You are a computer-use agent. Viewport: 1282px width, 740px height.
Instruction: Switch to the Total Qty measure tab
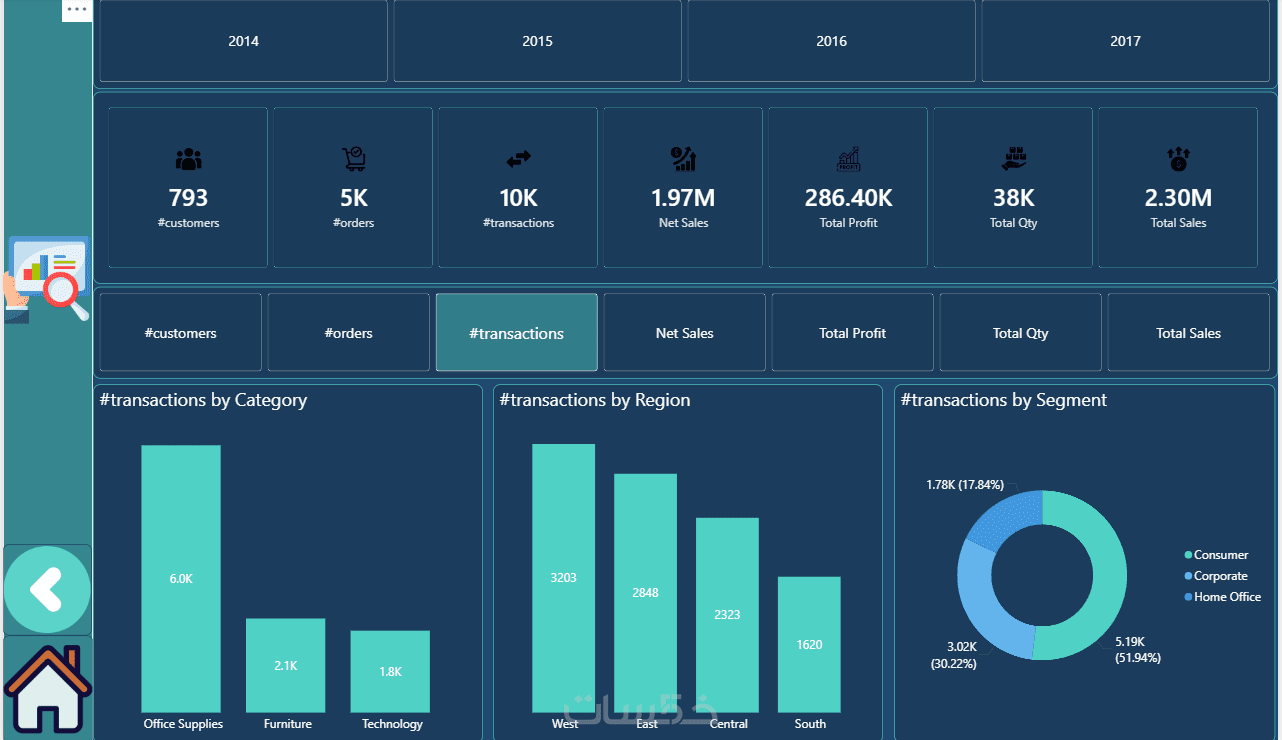tap(1020, 333)
